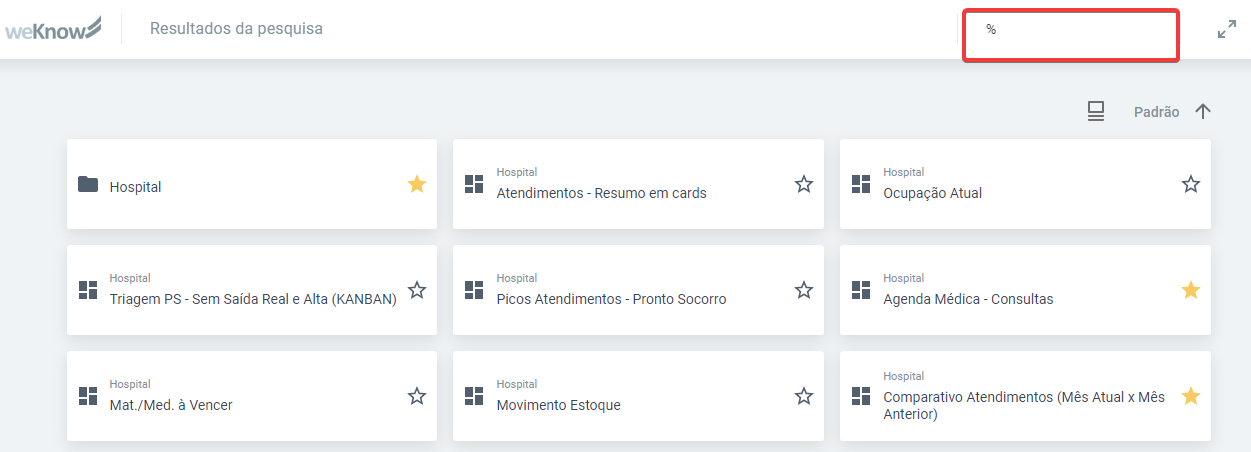Open Picos Atendimentos - Pronto Socorro
This screenshot has width=1251, height=452.
coord(611,299)
